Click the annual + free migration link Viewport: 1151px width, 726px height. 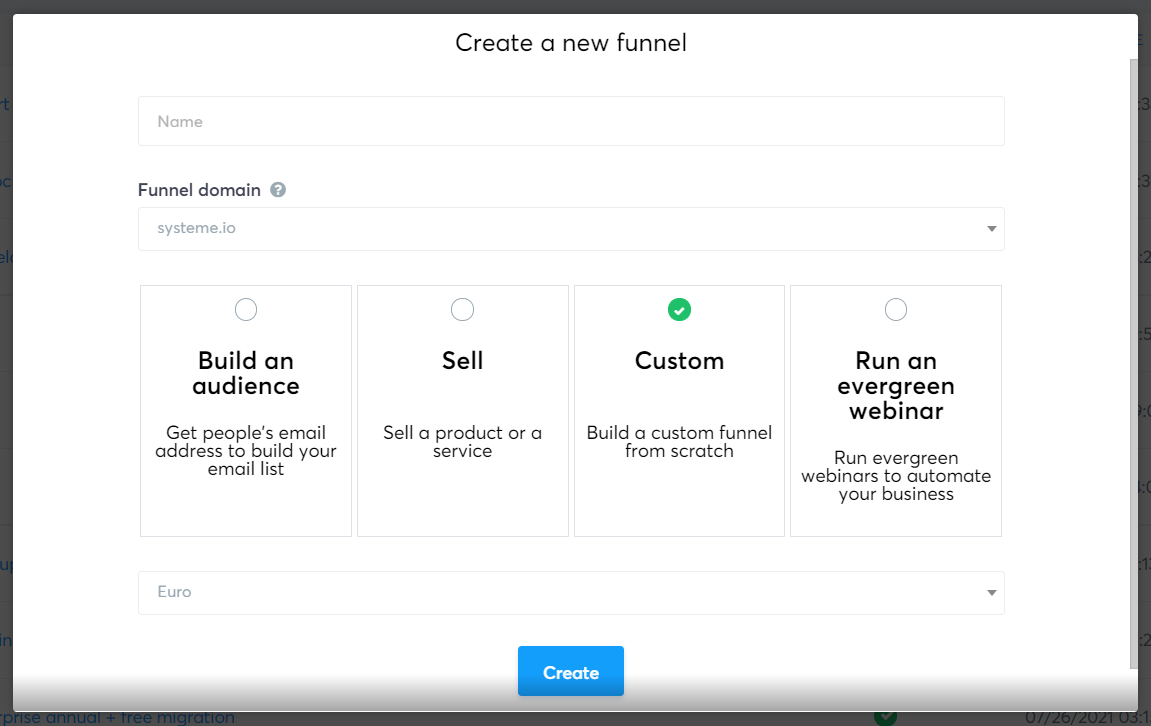pos(119,717)
